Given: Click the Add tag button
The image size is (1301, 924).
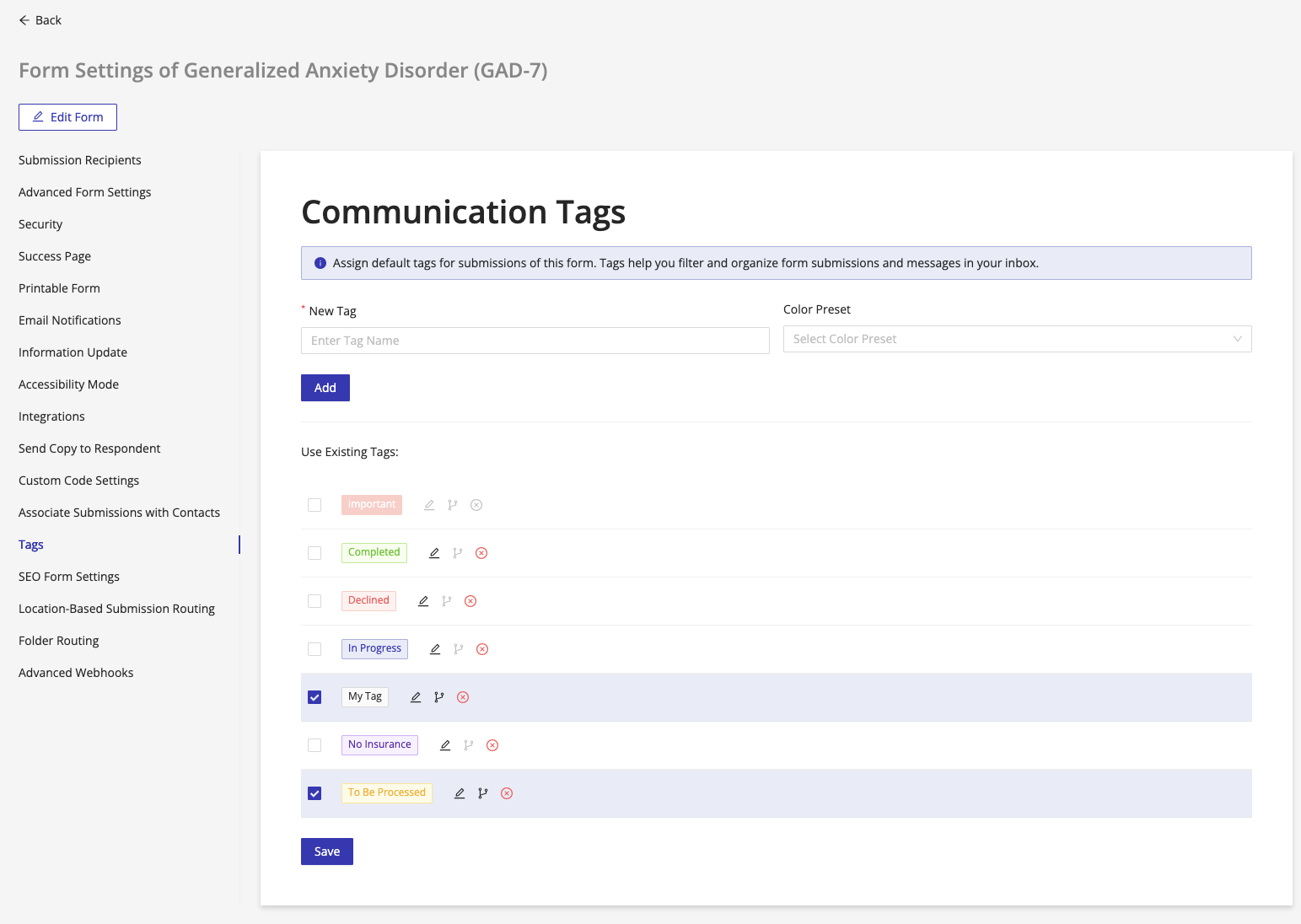Looking at the screenshot, I should click(325, 388).
